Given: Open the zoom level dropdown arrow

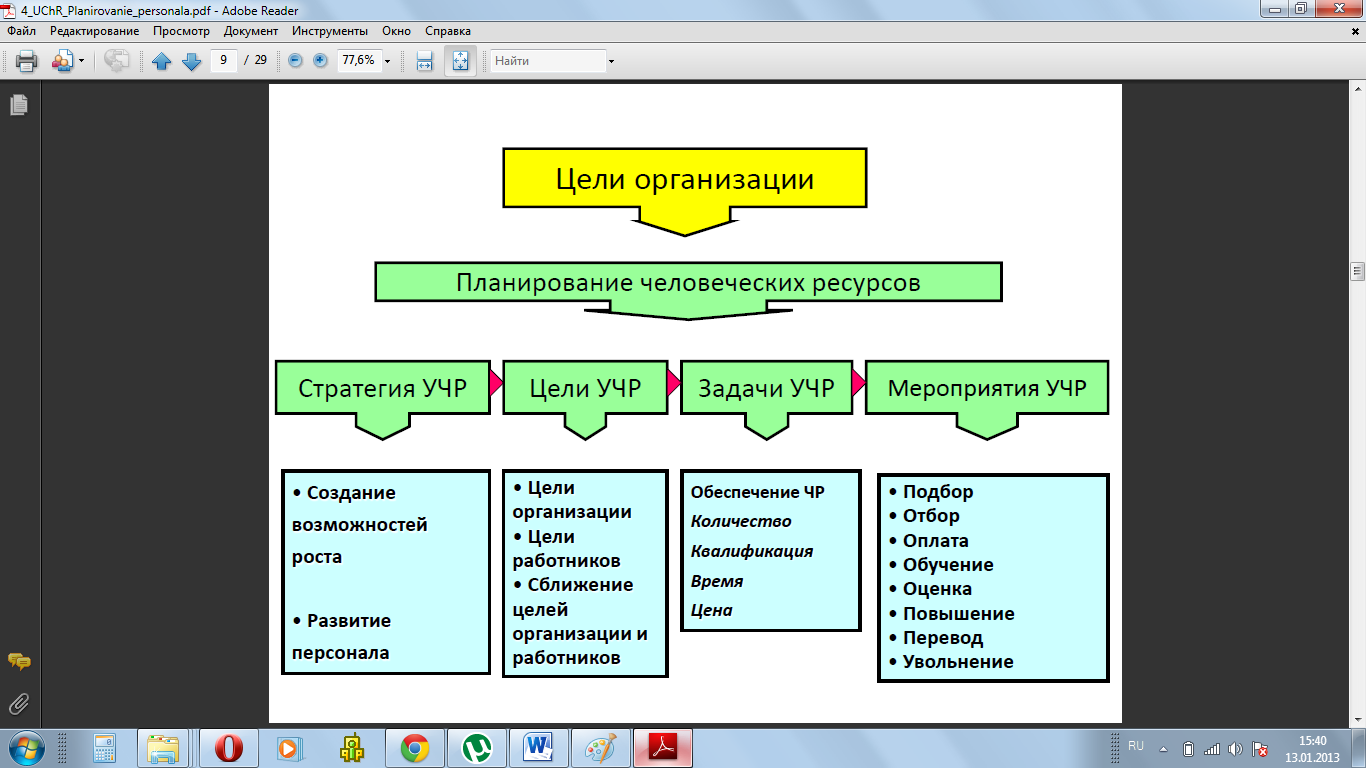Looking at the screenshot, I should coord(388,61).
